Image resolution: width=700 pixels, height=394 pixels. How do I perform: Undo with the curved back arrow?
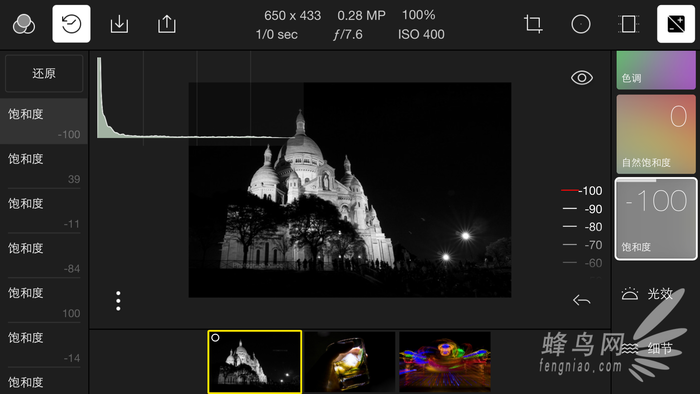[x=582, y=300]
